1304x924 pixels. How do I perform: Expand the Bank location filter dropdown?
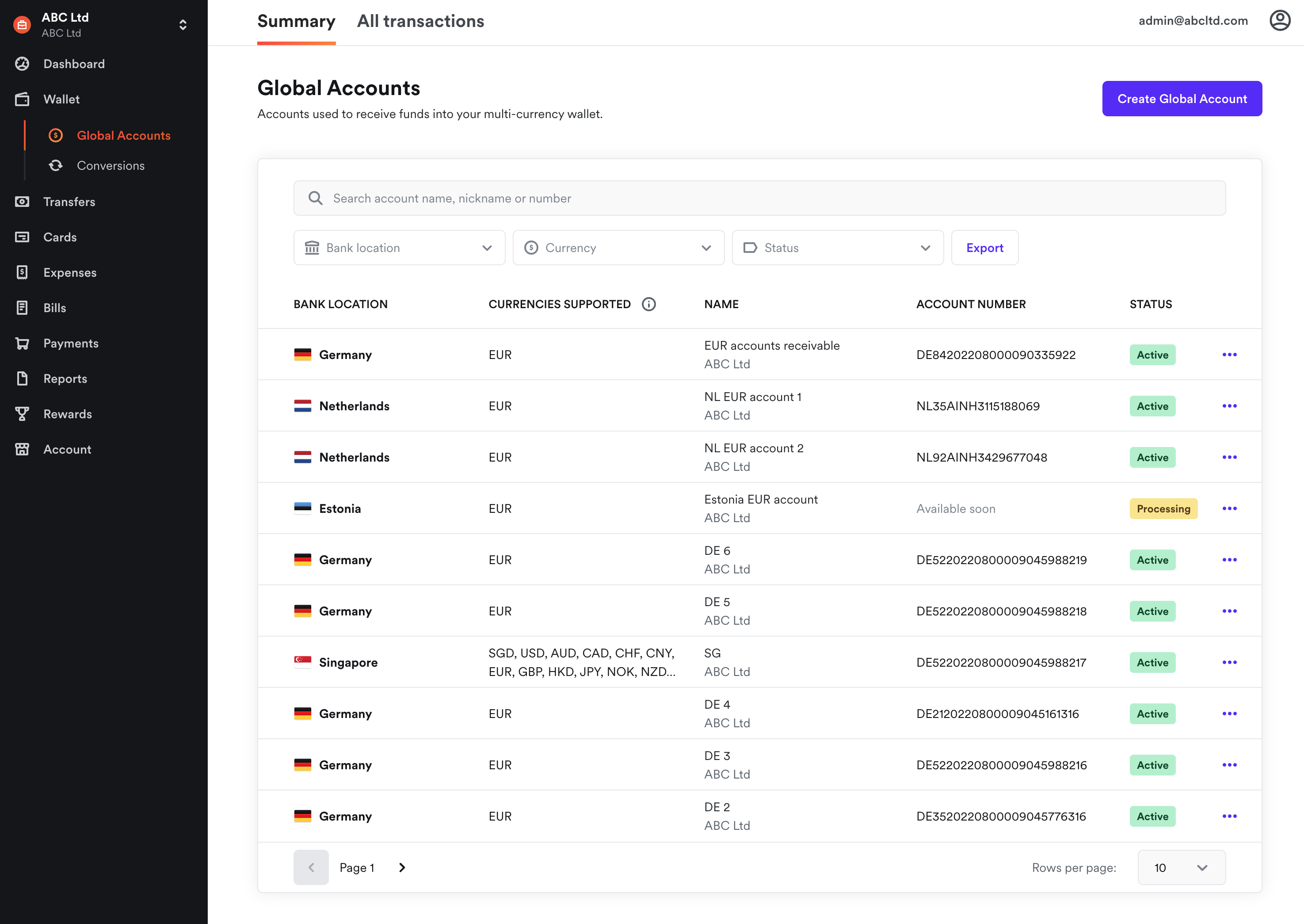click(399, 248)
